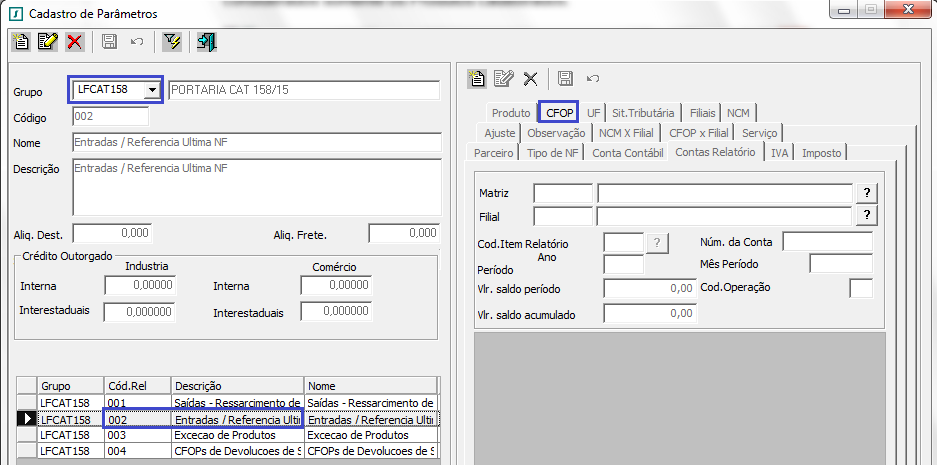Click the Filial lookup question mark button

click(x=867, y=216)
